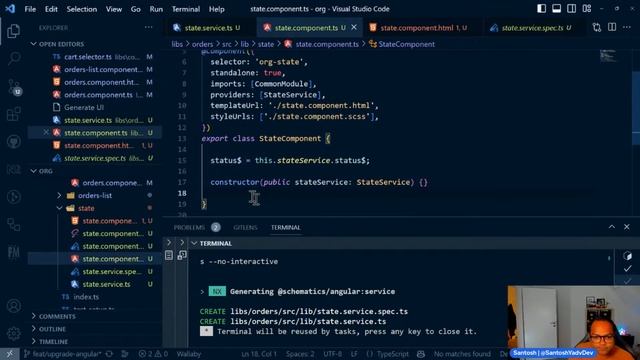Click the feat/upgrade-angular branch in status bar
The height and width of the screenshot is (360, 640).
(62, 354)
